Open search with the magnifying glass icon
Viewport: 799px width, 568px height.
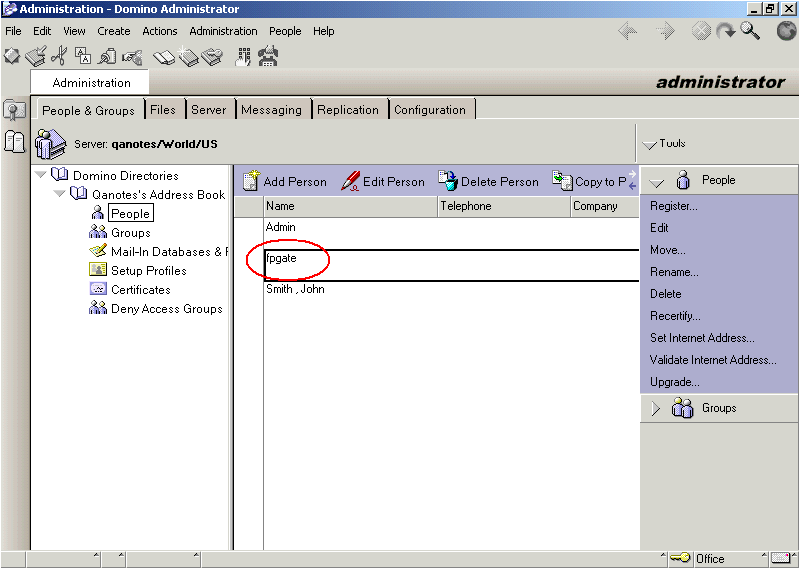[750, 31]
